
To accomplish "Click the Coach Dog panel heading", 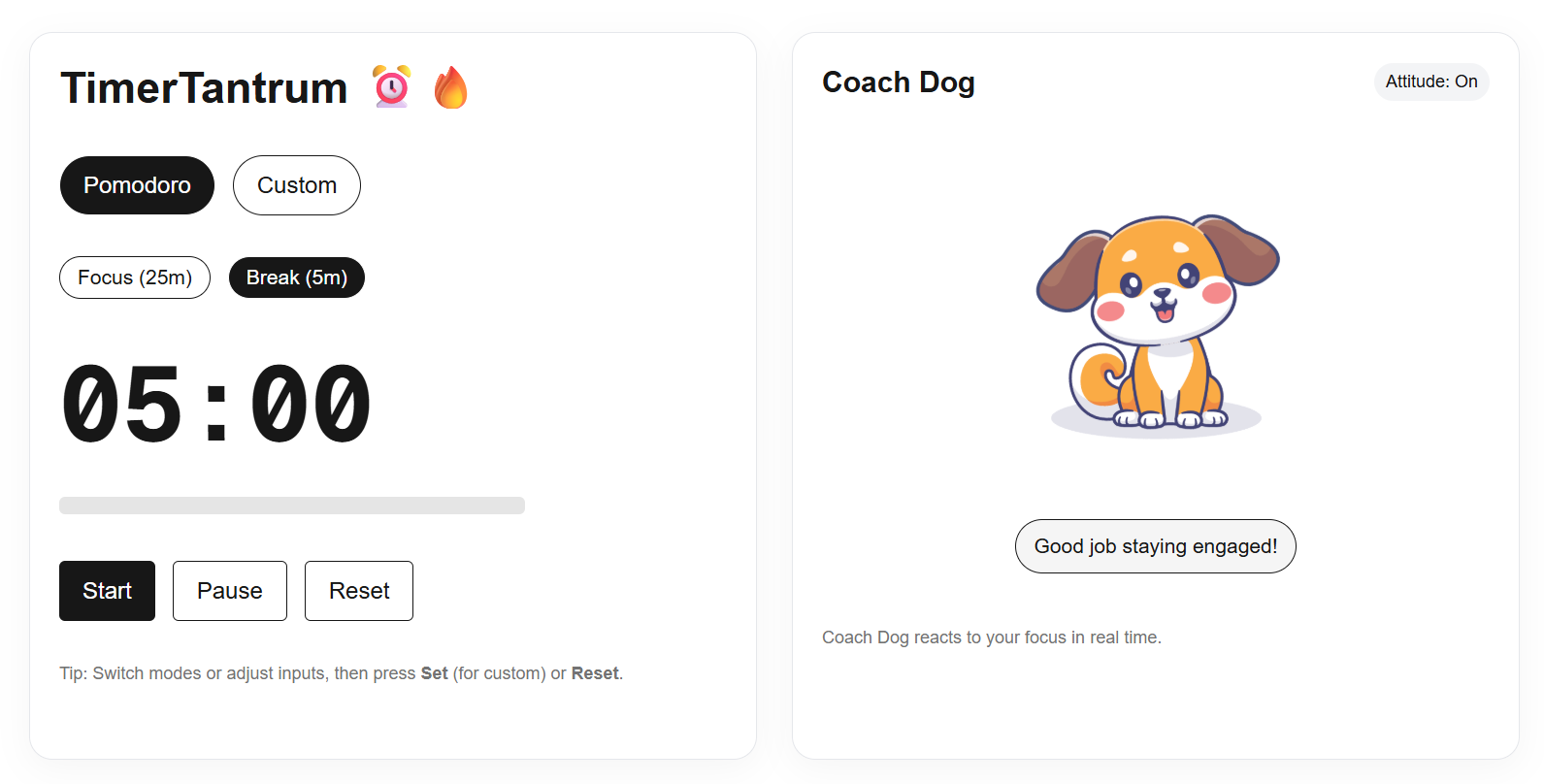I will pos(899,82).
